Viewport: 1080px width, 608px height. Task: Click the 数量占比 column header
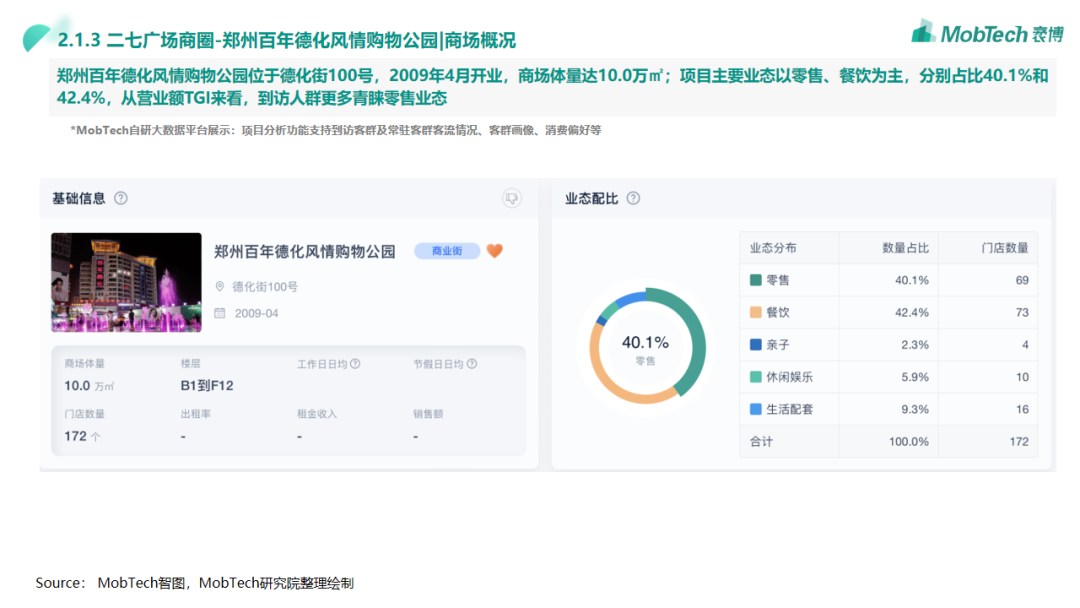(905, 248)
